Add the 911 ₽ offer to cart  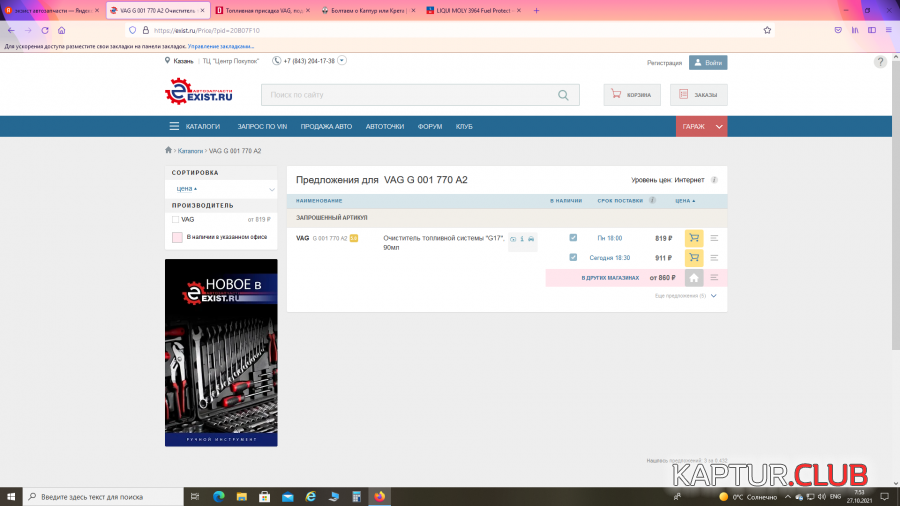693,258
